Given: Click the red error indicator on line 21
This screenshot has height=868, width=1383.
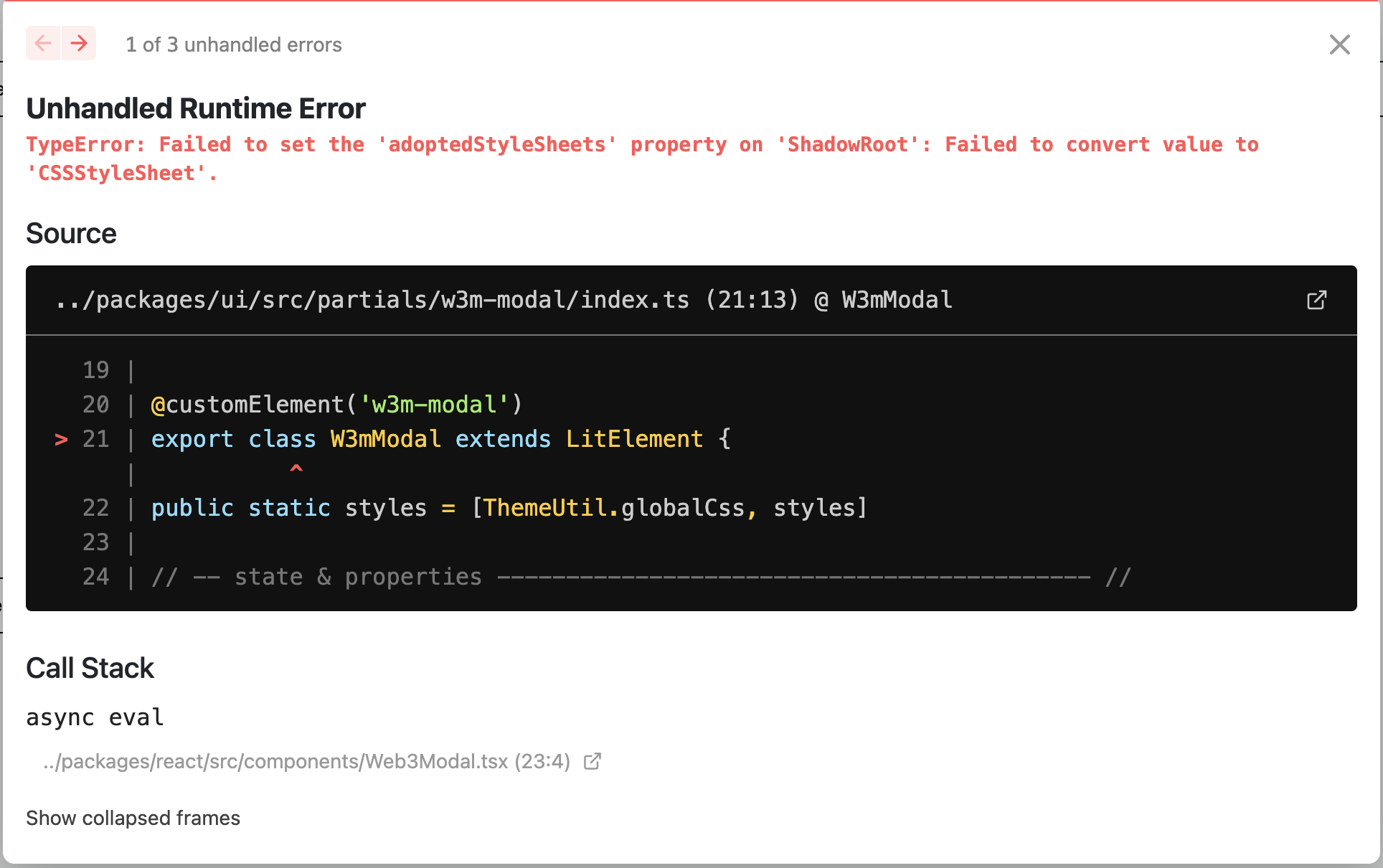Looking at the screenshot, I should coord(60,440).
